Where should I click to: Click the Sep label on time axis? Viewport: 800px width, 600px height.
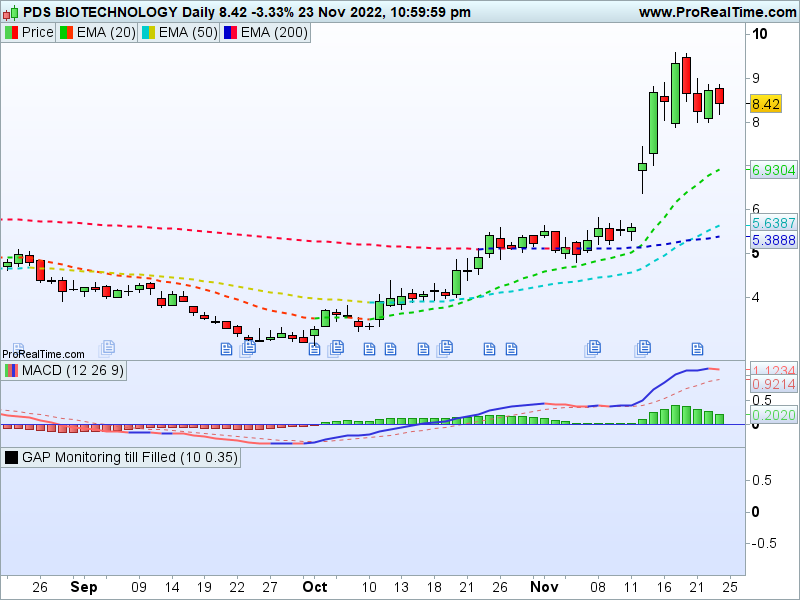click(84, 587)
